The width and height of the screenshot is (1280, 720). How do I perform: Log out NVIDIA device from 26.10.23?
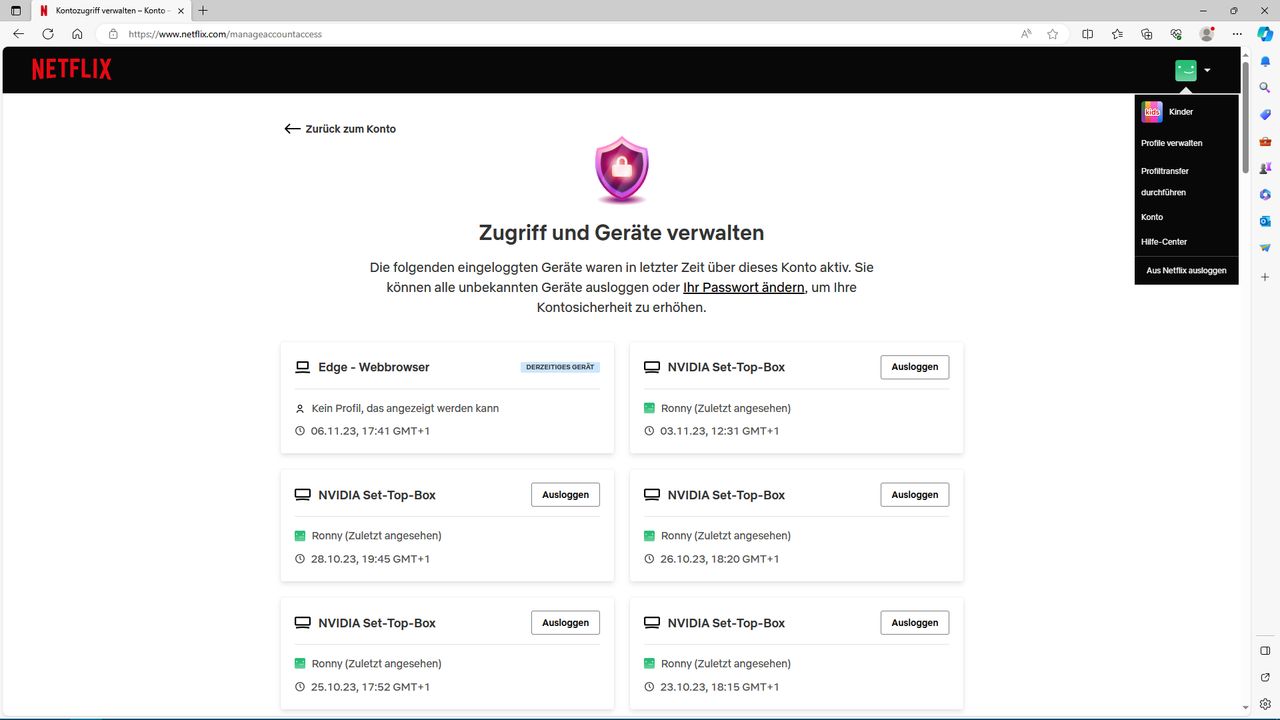pos(914,495)
